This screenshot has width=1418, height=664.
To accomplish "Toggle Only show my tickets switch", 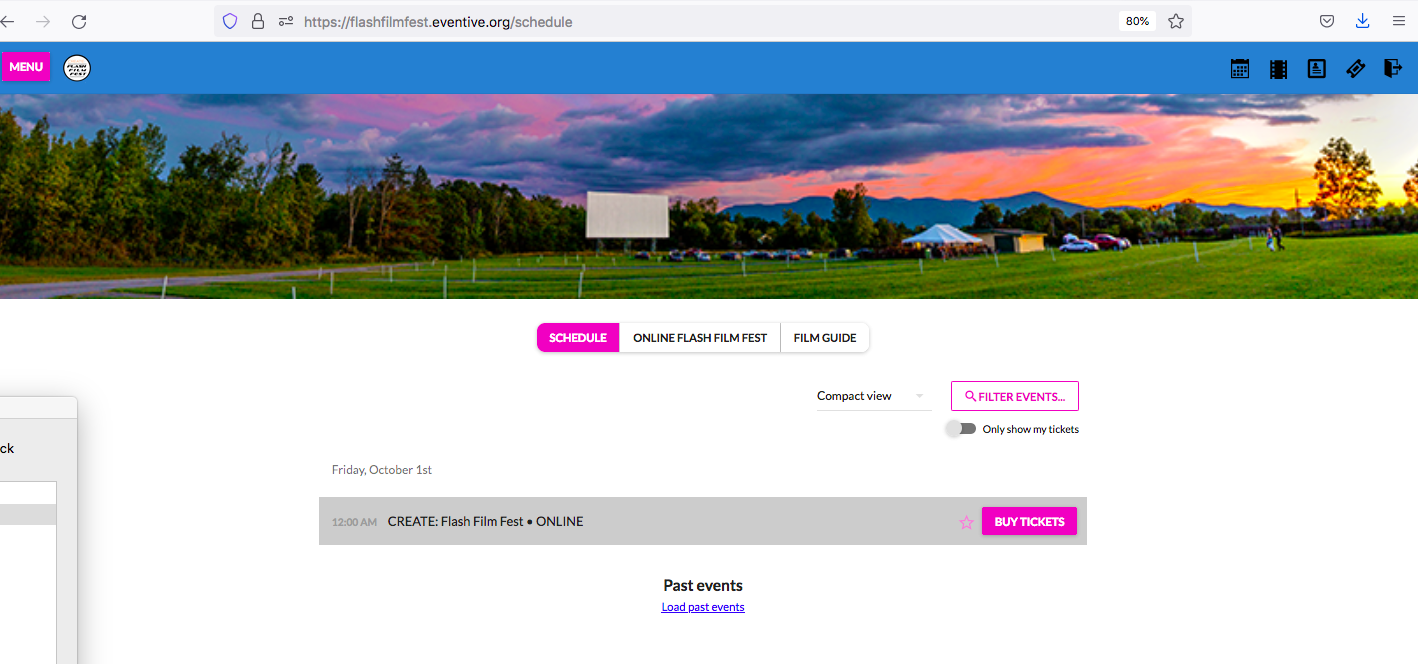I will click(961, 429).
